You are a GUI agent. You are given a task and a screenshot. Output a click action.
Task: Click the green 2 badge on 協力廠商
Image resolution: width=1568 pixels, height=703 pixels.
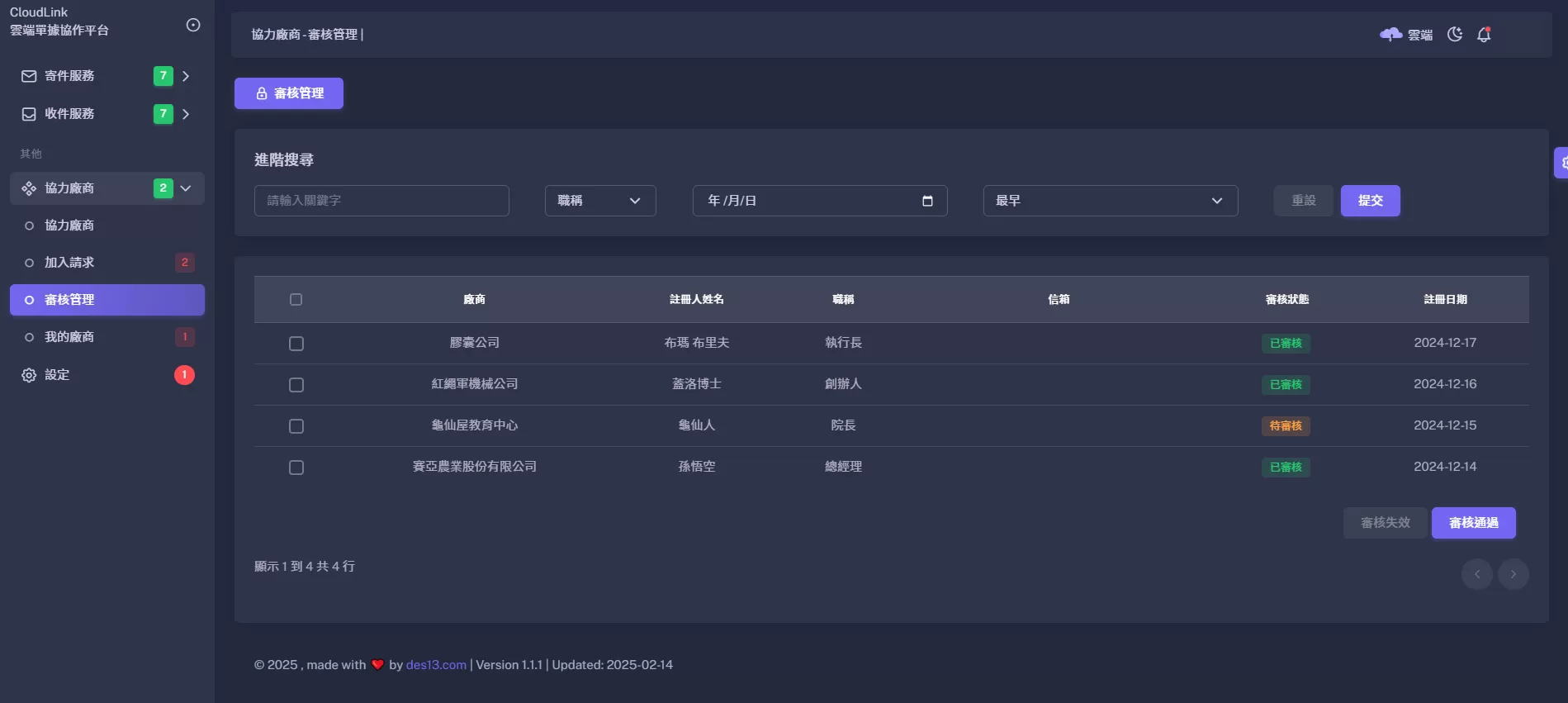click(163, 188)
